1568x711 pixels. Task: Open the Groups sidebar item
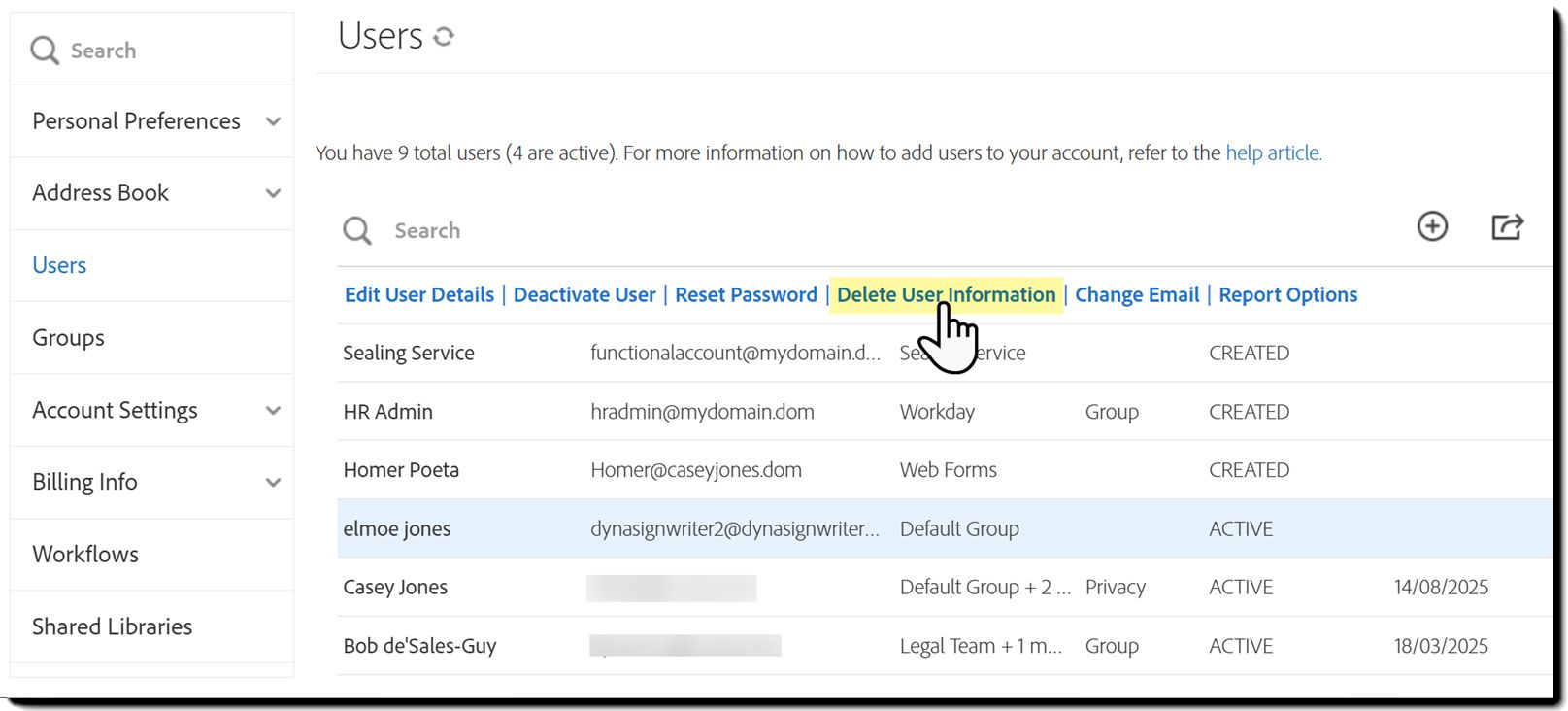click(x=68, y=338)
